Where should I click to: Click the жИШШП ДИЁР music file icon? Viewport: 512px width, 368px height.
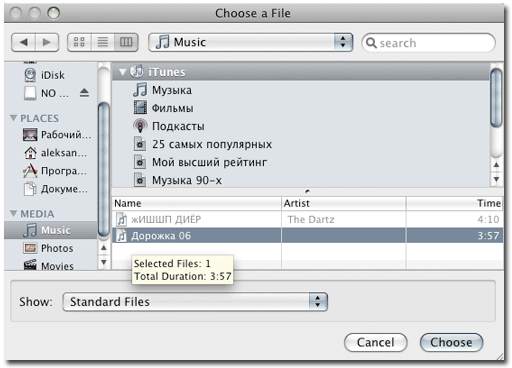coord(121,219)
